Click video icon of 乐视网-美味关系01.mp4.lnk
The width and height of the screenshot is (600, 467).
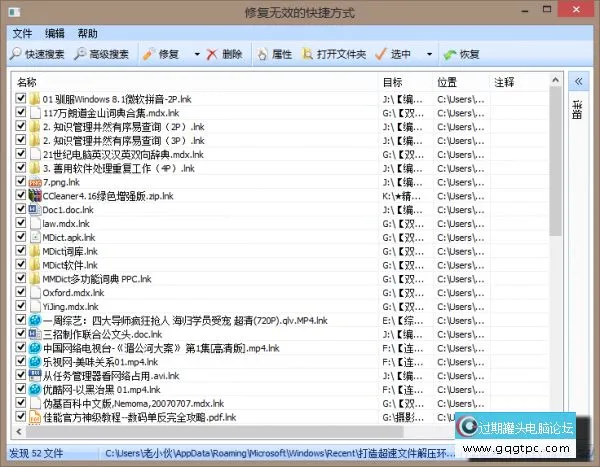coord(35,361)
